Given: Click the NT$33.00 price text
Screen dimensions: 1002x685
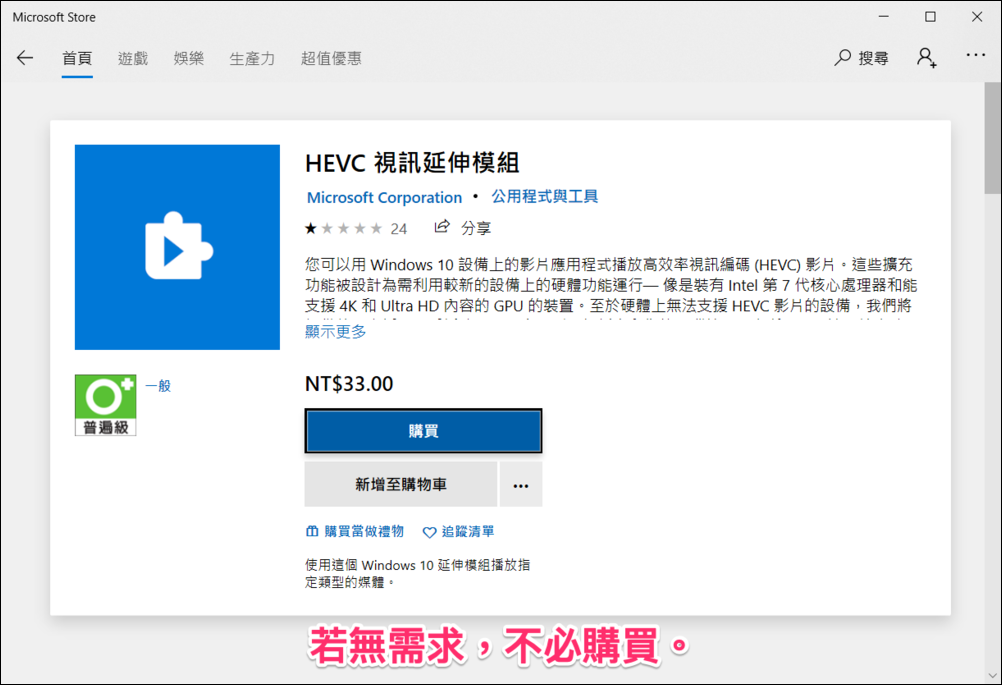Looking at the screenshot, I should [x=349, y=383].
